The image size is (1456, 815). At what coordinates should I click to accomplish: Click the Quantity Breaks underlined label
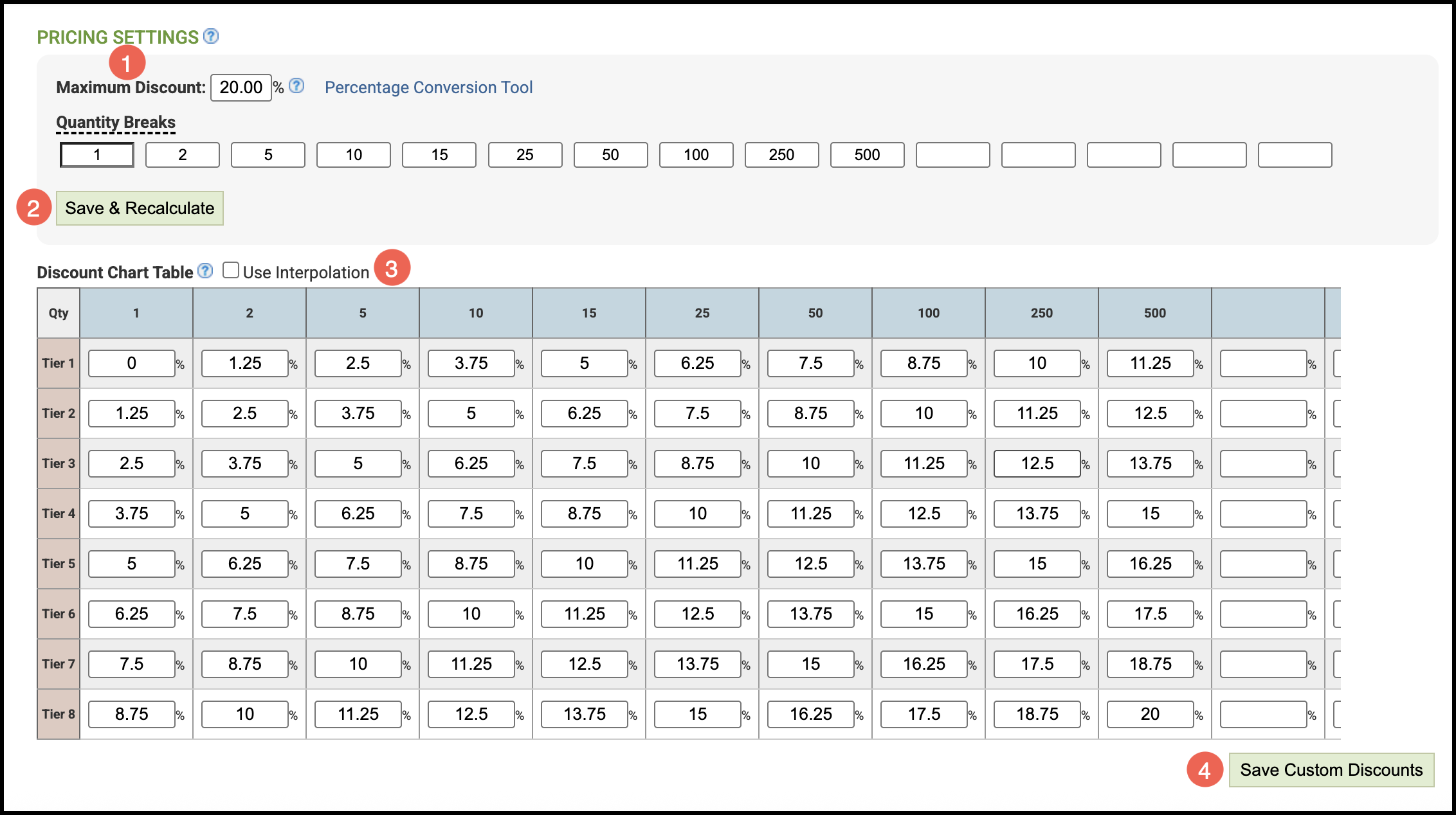[116, 122]
